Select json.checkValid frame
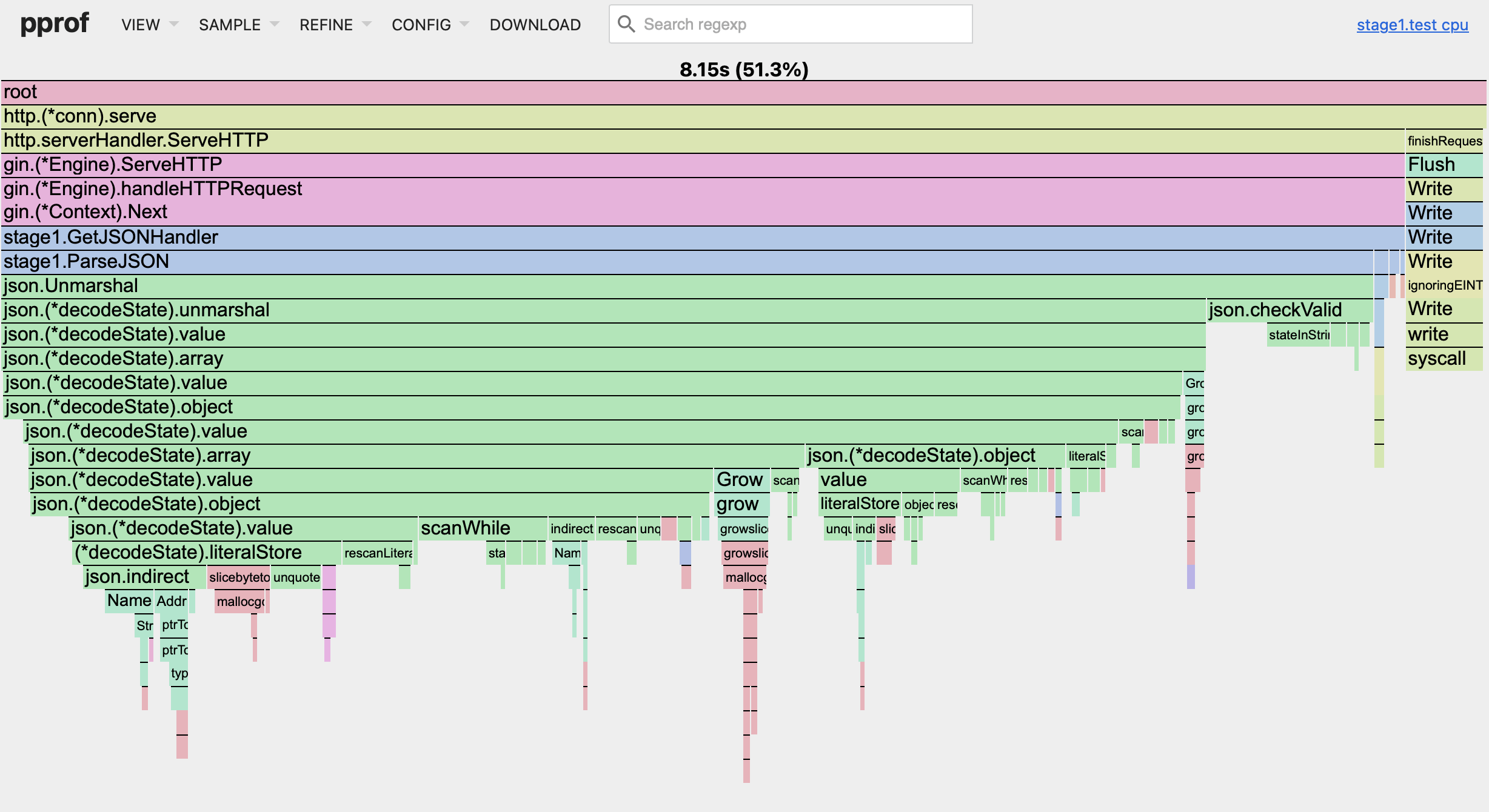The image size is (1489, 812). (x=1290, y=311)
